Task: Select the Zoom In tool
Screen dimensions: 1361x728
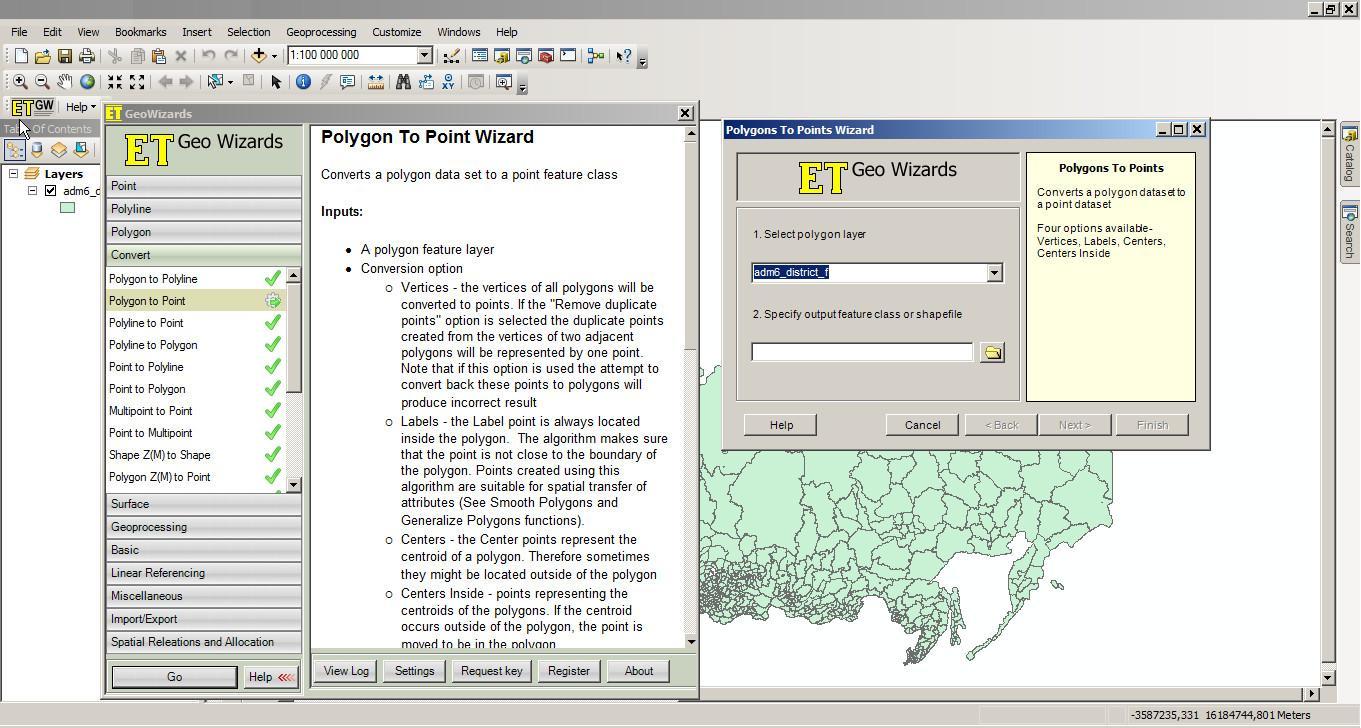Action: pos(20,82)
